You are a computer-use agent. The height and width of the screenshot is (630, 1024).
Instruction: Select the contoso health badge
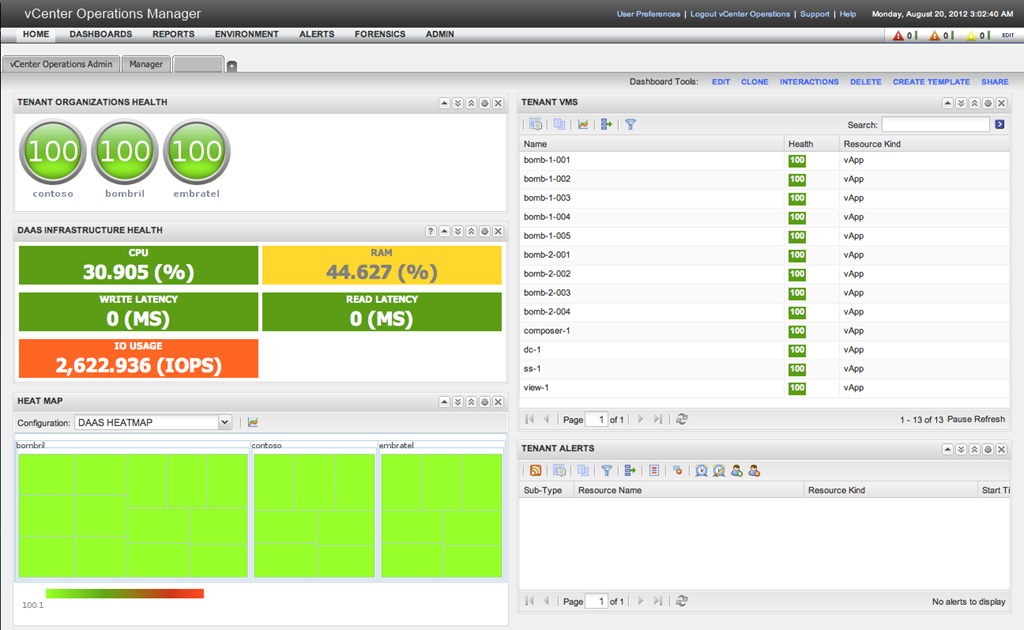point(53,151)
